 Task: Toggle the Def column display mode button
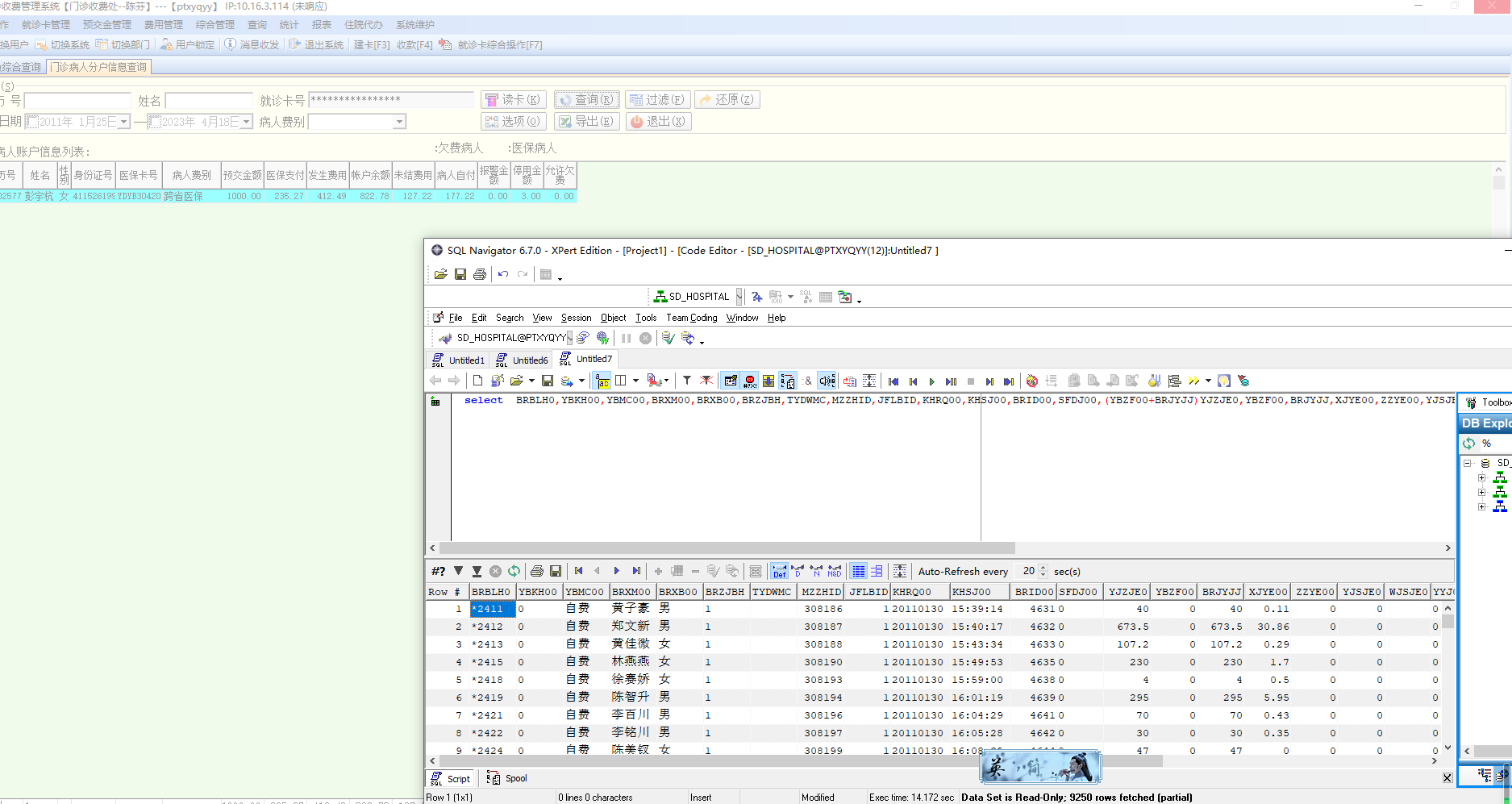tap(779, 571)
